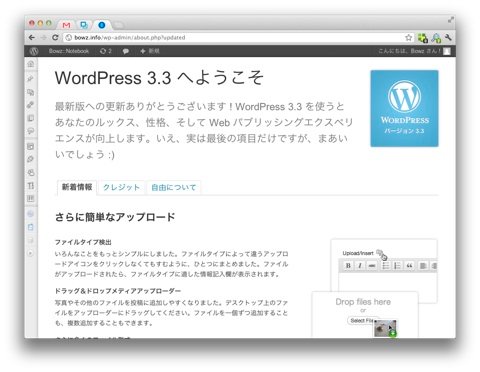Open the Pages sidebar icon
This screenshot has width=480, height=372.
31,118
